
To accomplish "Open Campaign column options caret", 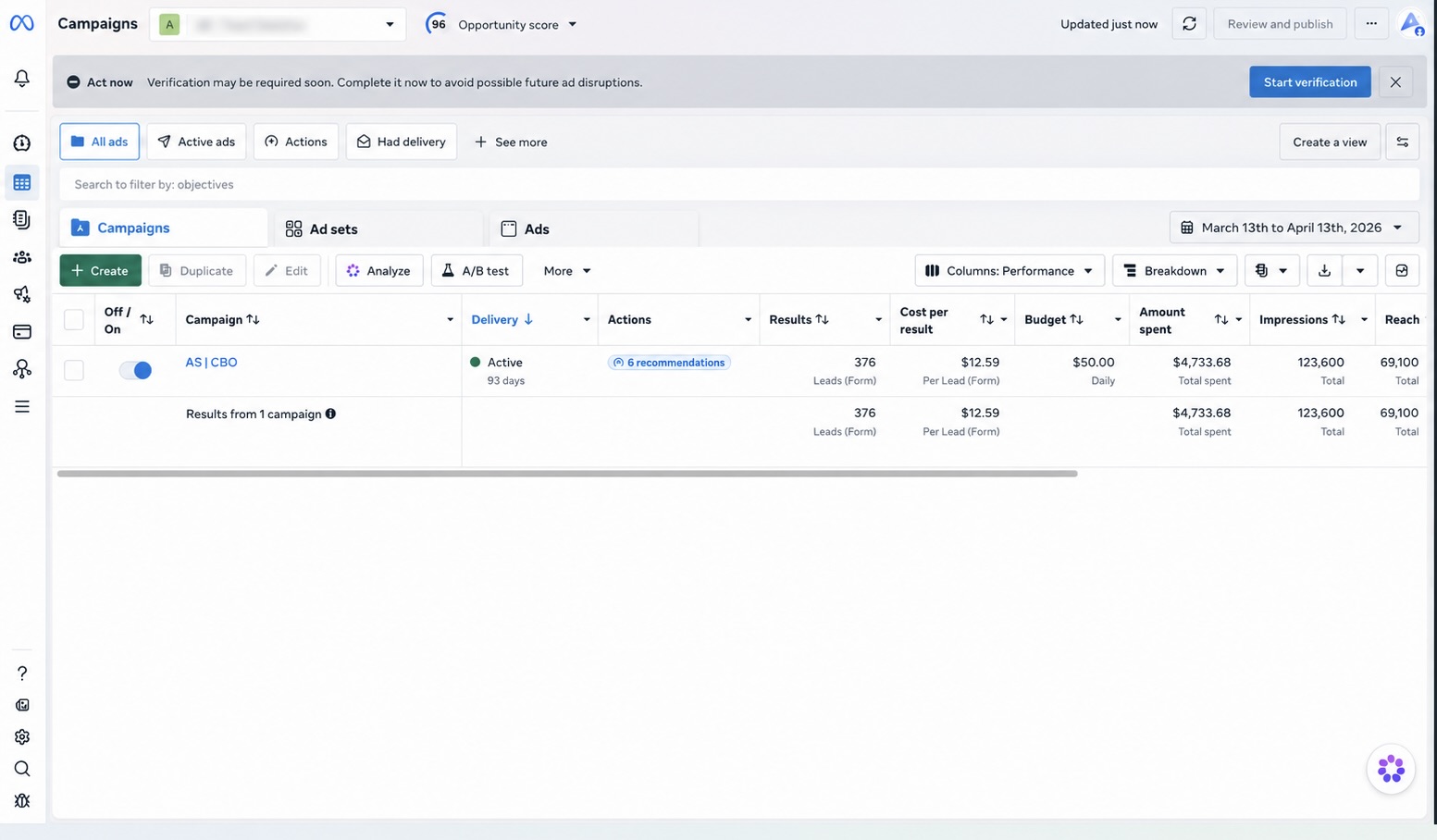I will pos(450,320).
